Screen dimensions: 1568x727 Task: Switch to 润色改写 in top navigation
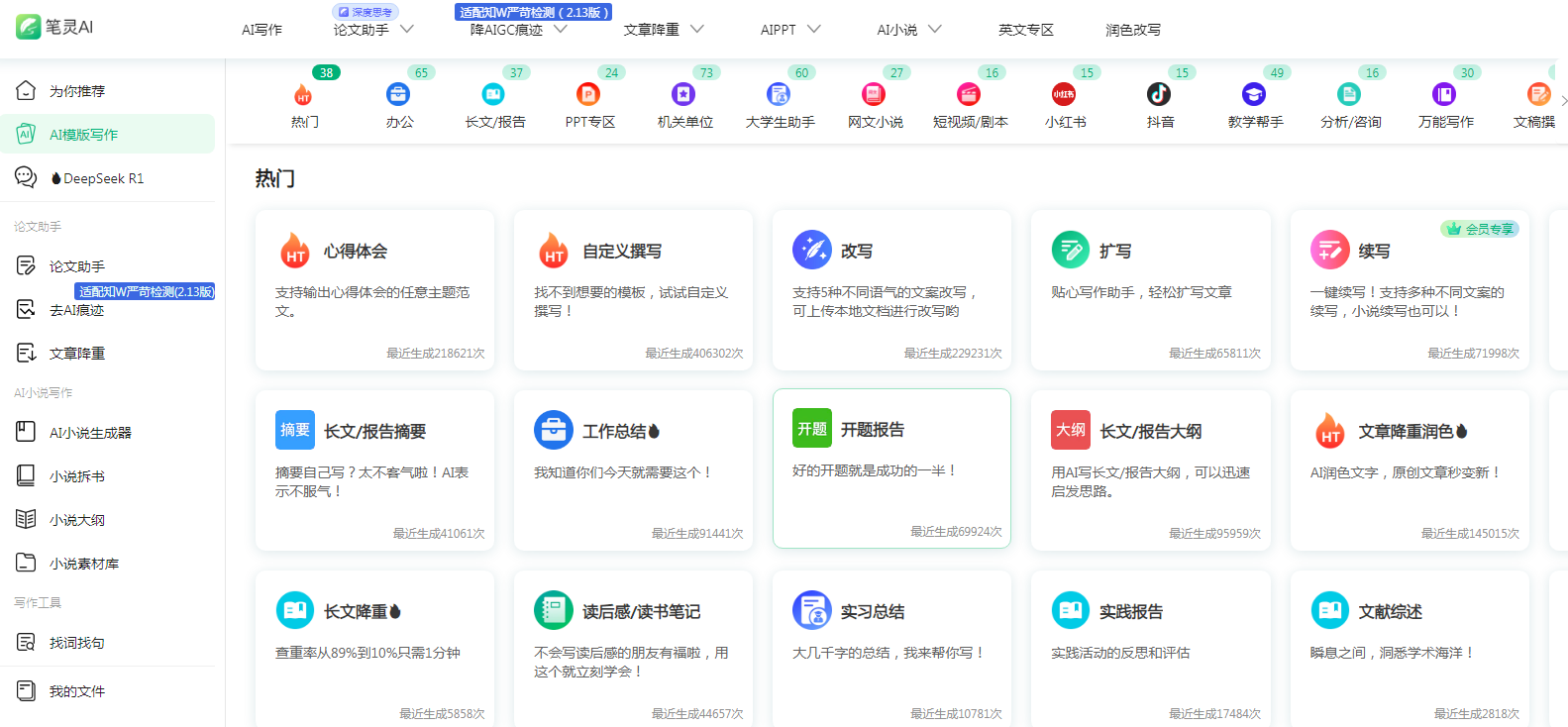(x=1132, y=30)
